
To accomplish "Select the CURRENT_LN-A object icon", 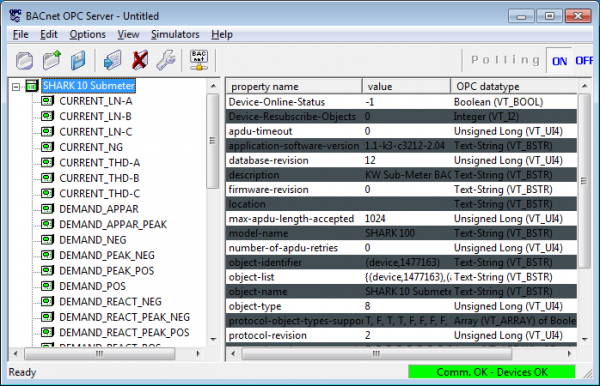I will (x=47, y=101).
